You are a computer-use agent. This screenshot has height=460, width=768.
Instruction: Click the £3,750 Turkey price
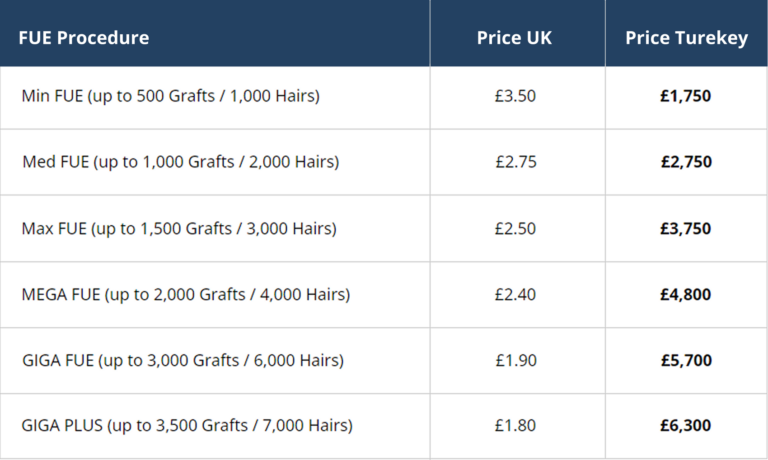pyautogui.click(x=686, y=228)
